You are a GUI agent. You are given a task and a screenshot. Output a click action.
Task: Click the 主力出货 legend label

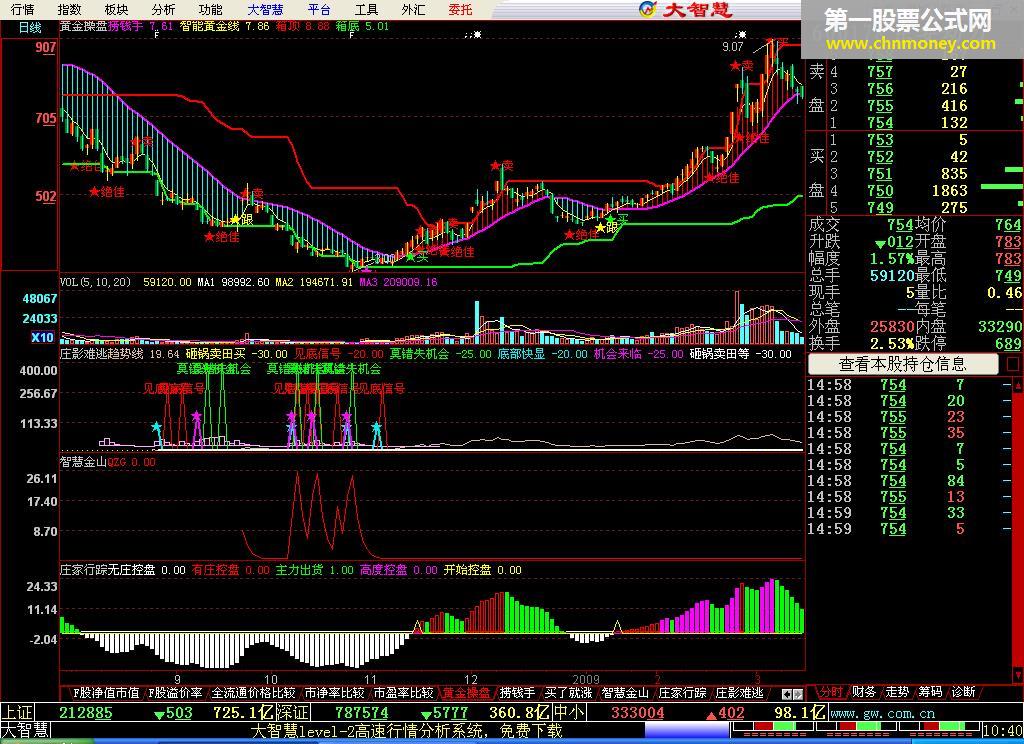[x=299, y=570]
